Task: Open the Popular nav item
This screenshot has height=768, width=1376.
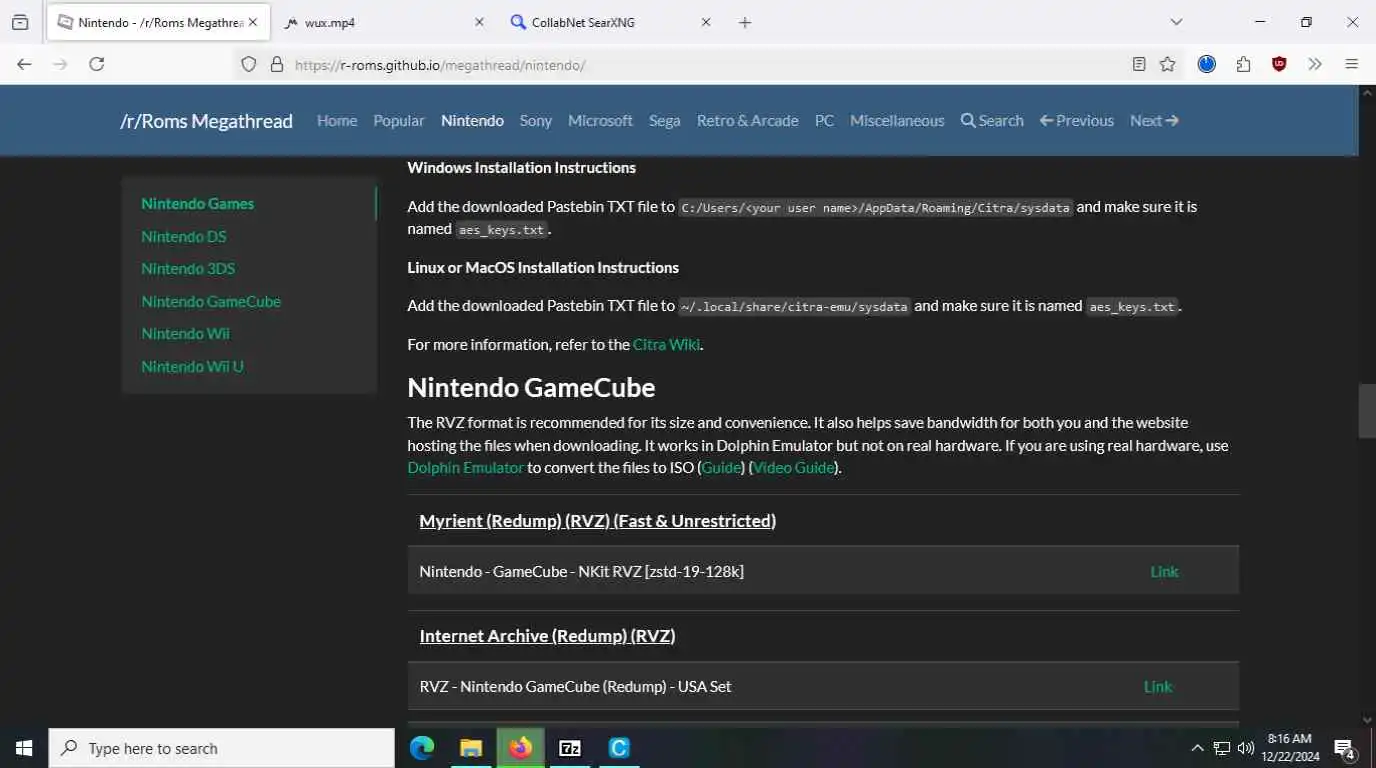Action: 399,120
